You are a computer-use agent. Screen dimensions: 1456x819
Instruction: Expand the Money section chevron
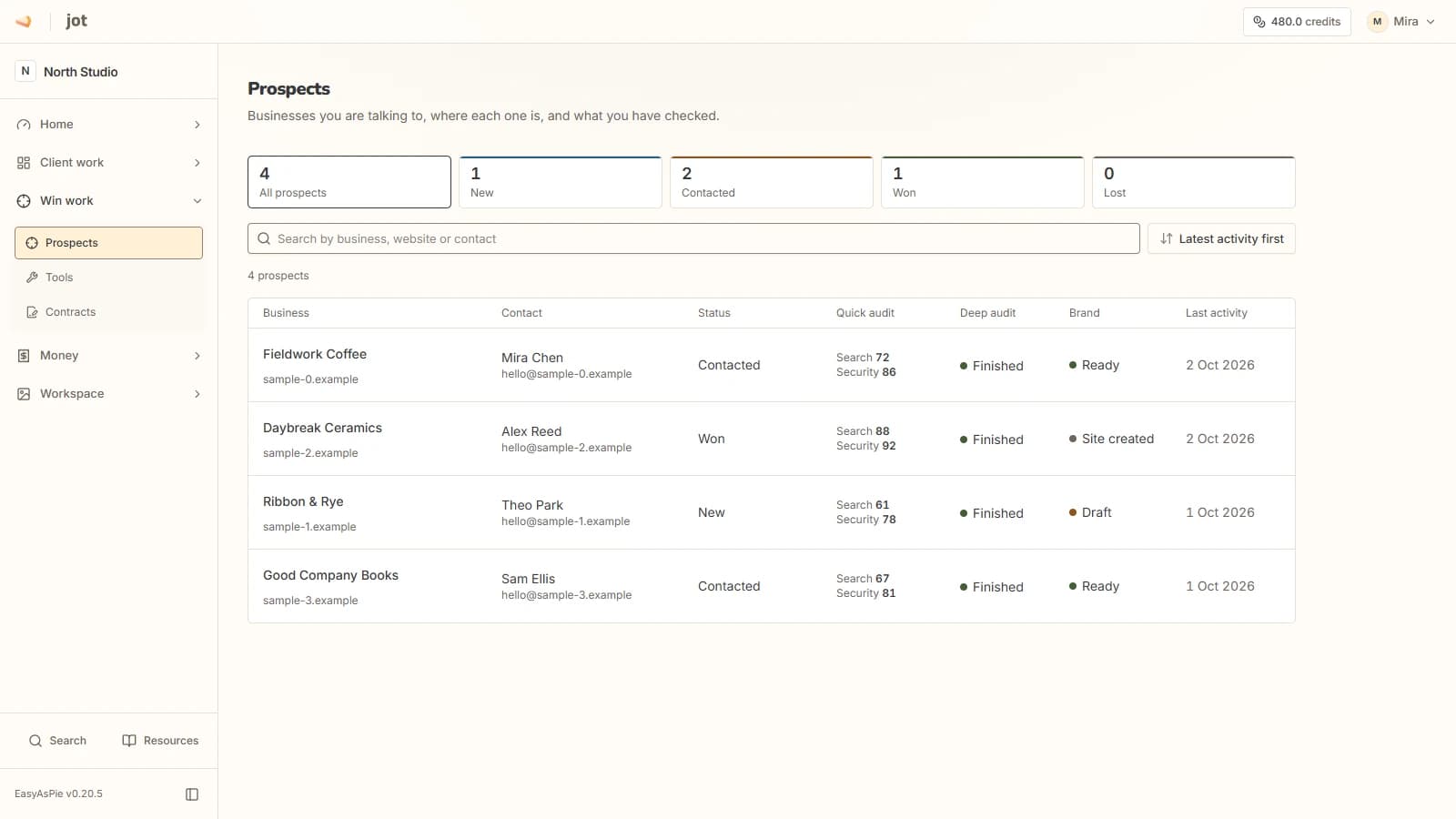tap(197, 356)
